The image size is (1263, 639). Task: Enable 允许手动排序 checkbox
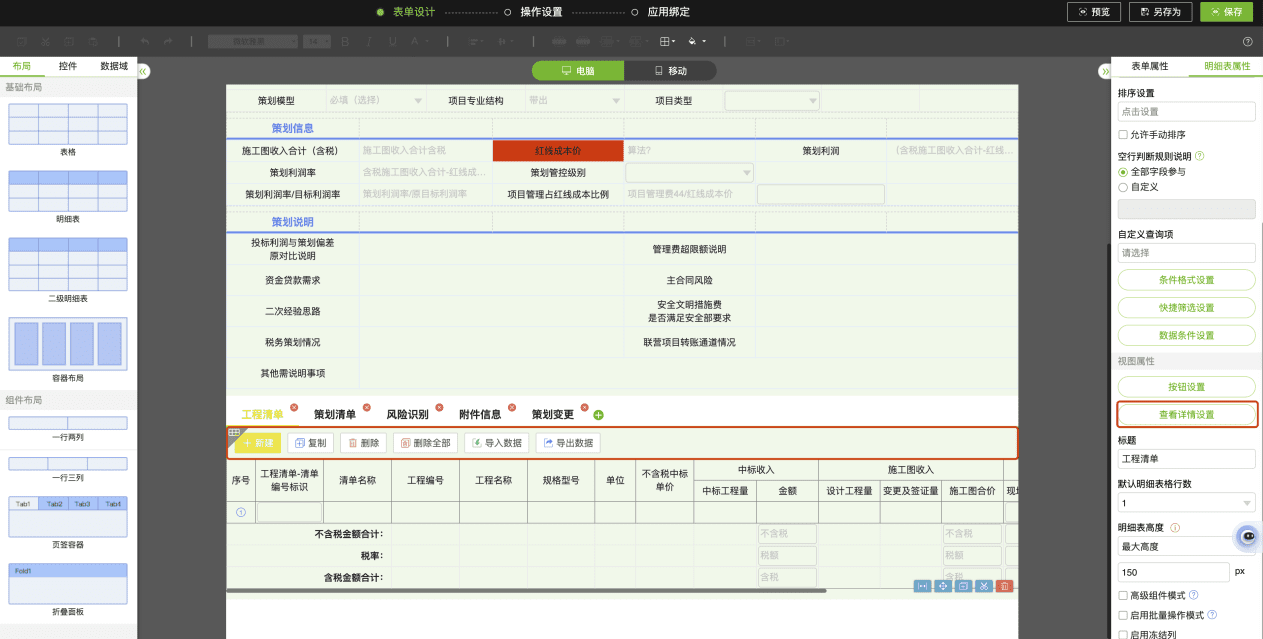point(1123,134)
